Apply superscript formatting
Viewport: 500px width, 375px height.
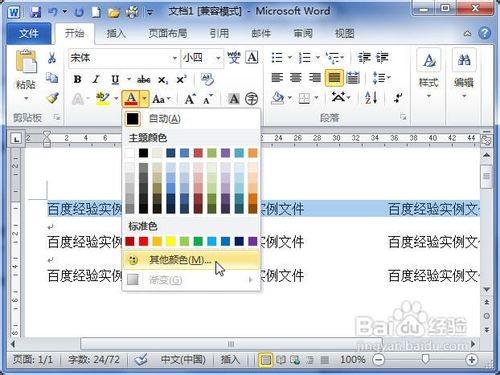click(181, 80)
